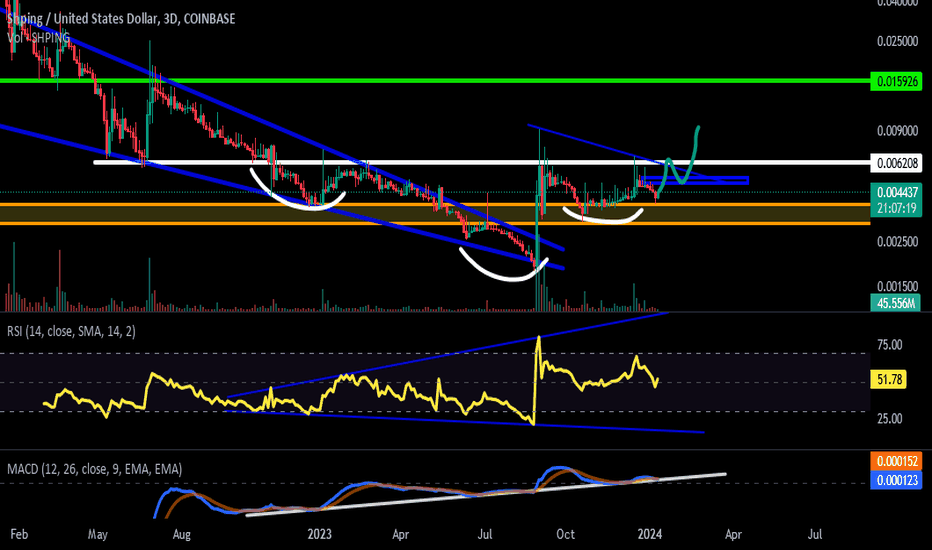Open the Vol SHPING indicator legend

[38, 37]
